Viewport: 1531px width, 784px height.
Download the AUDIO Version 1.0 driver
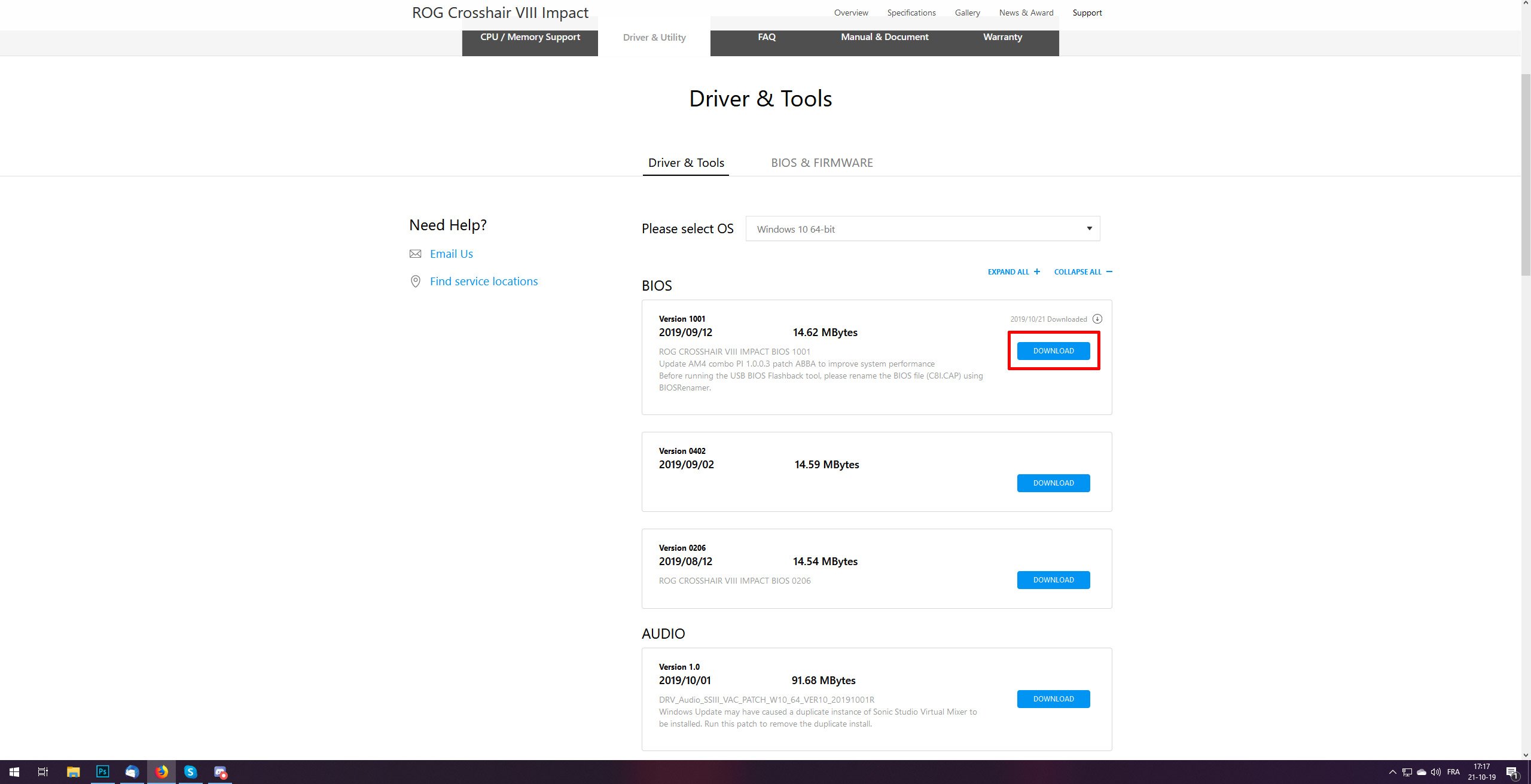pyautogui.click(x=1053, y=699)
